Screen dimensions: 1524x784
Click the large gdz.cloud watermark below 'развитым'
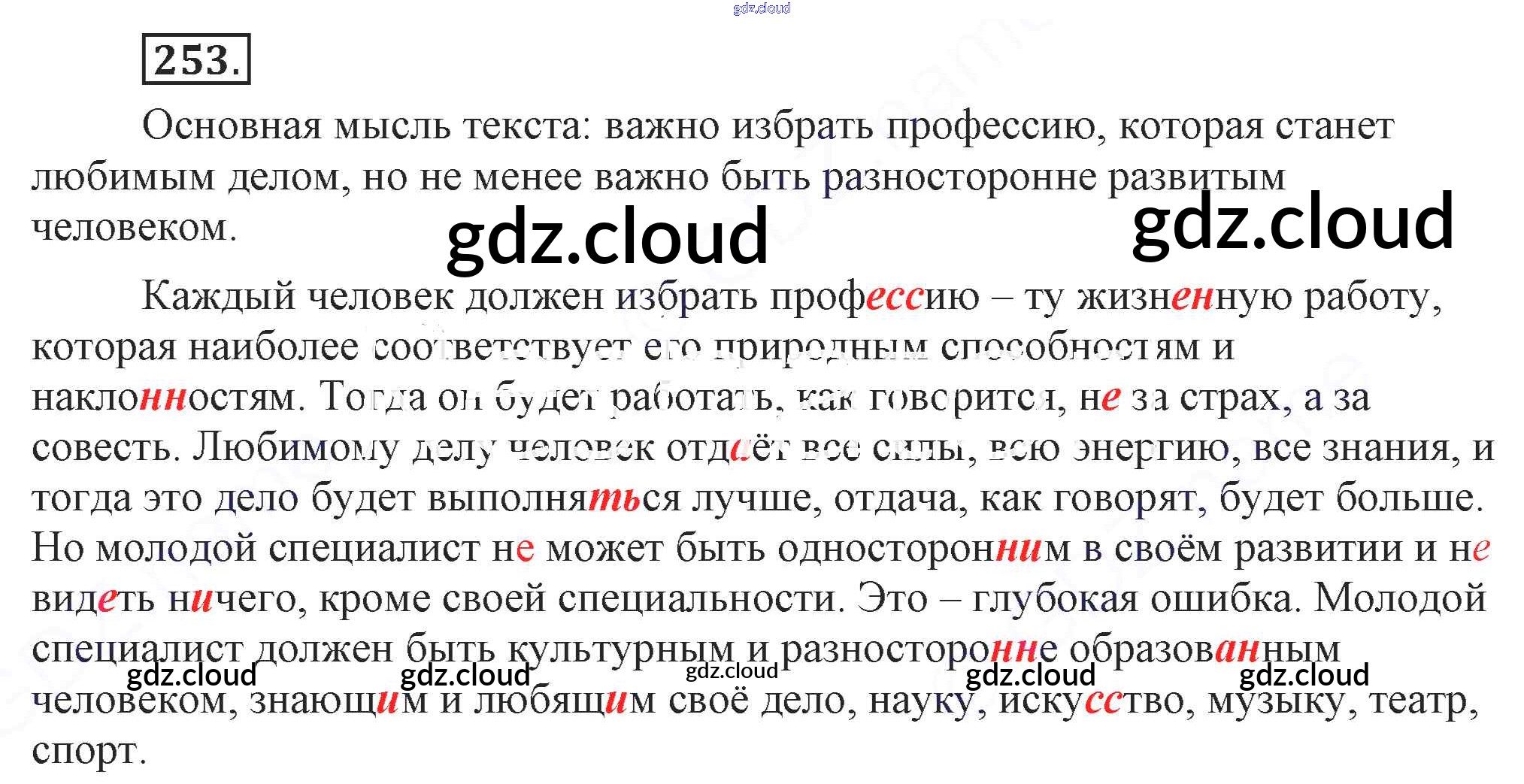pyautogui.click(x=1292, y=220)
